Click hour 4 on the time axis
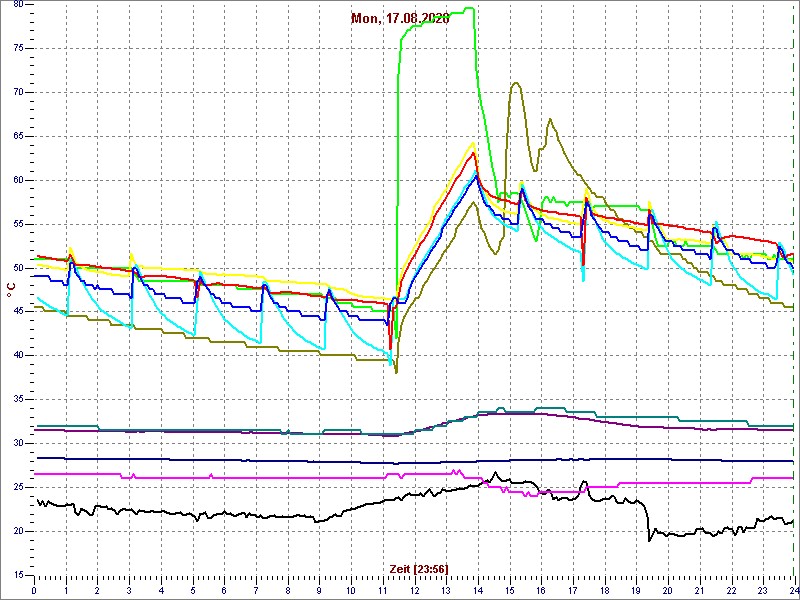Viewport: 800px width, 600px height. [161, 590]
